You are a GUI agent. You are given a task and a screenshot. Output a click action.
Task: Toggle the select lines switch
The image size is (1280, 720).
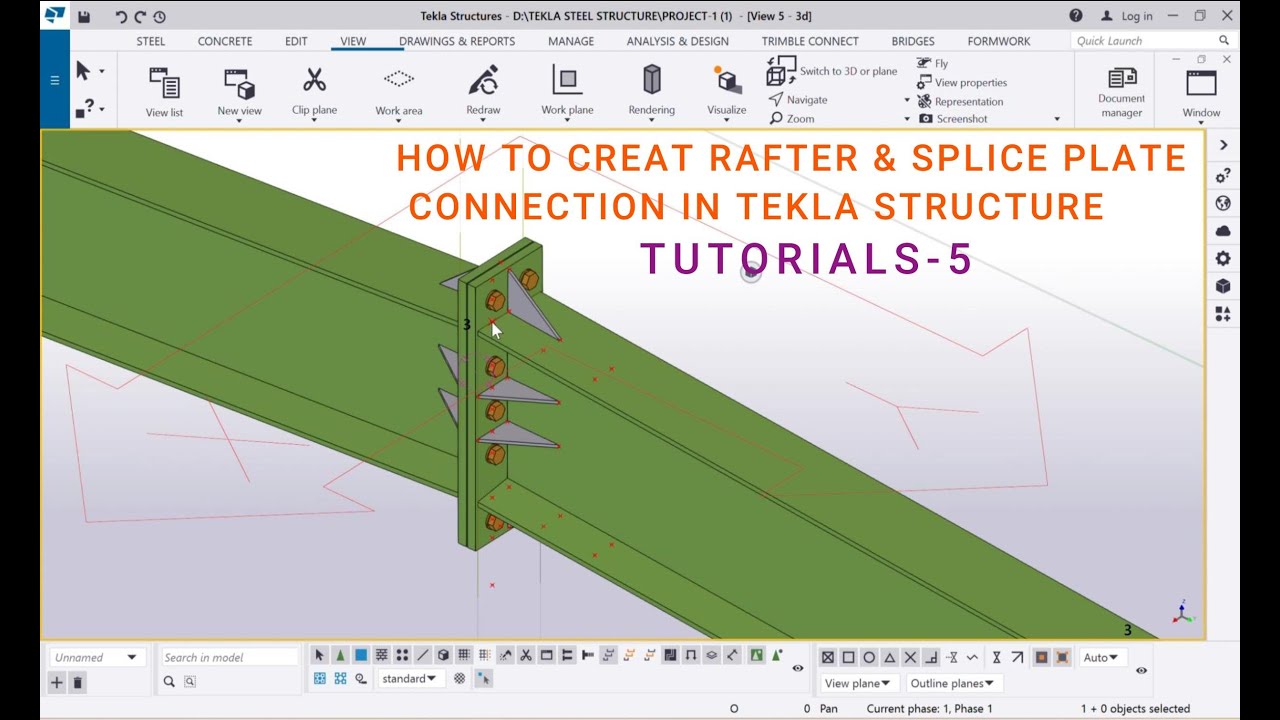coord(423,655)
